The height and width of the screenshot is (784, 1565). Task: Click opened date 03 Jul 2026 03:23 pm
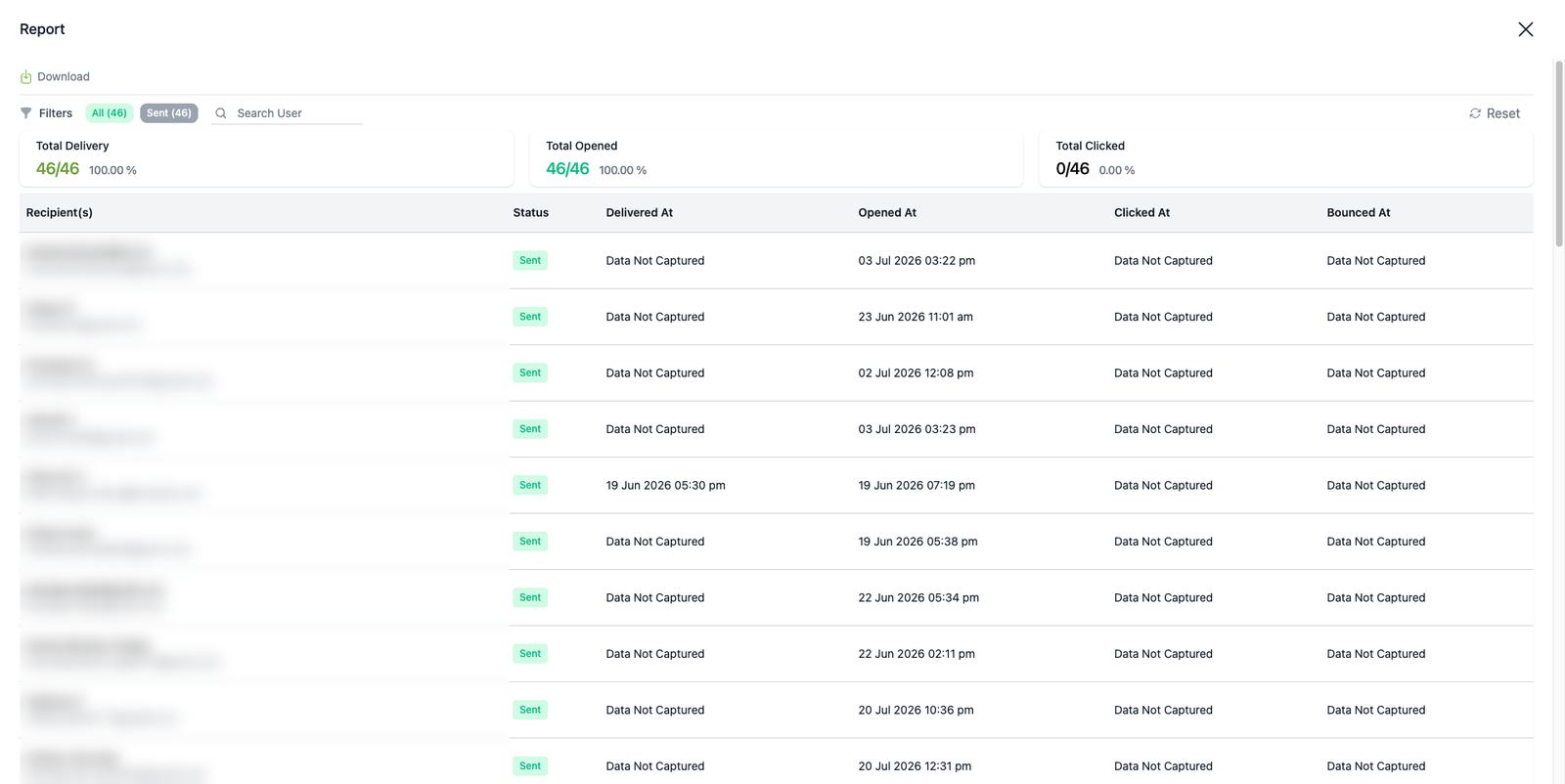point(917,429)
